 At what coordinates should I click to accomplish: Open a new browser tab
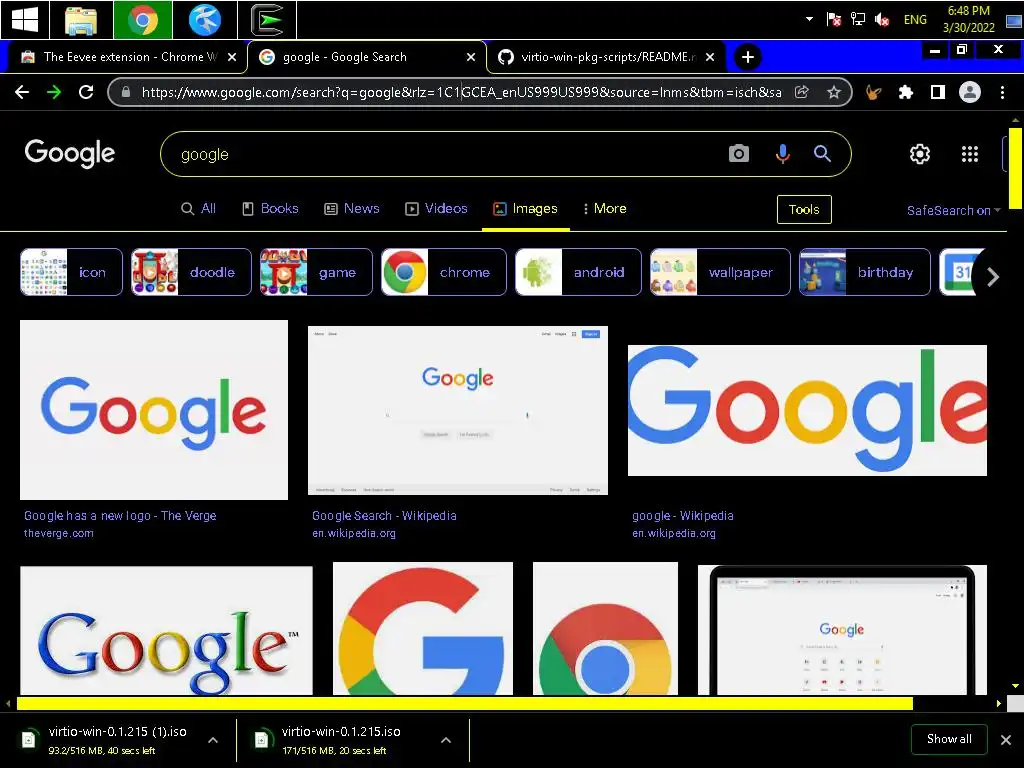[748, 57]
